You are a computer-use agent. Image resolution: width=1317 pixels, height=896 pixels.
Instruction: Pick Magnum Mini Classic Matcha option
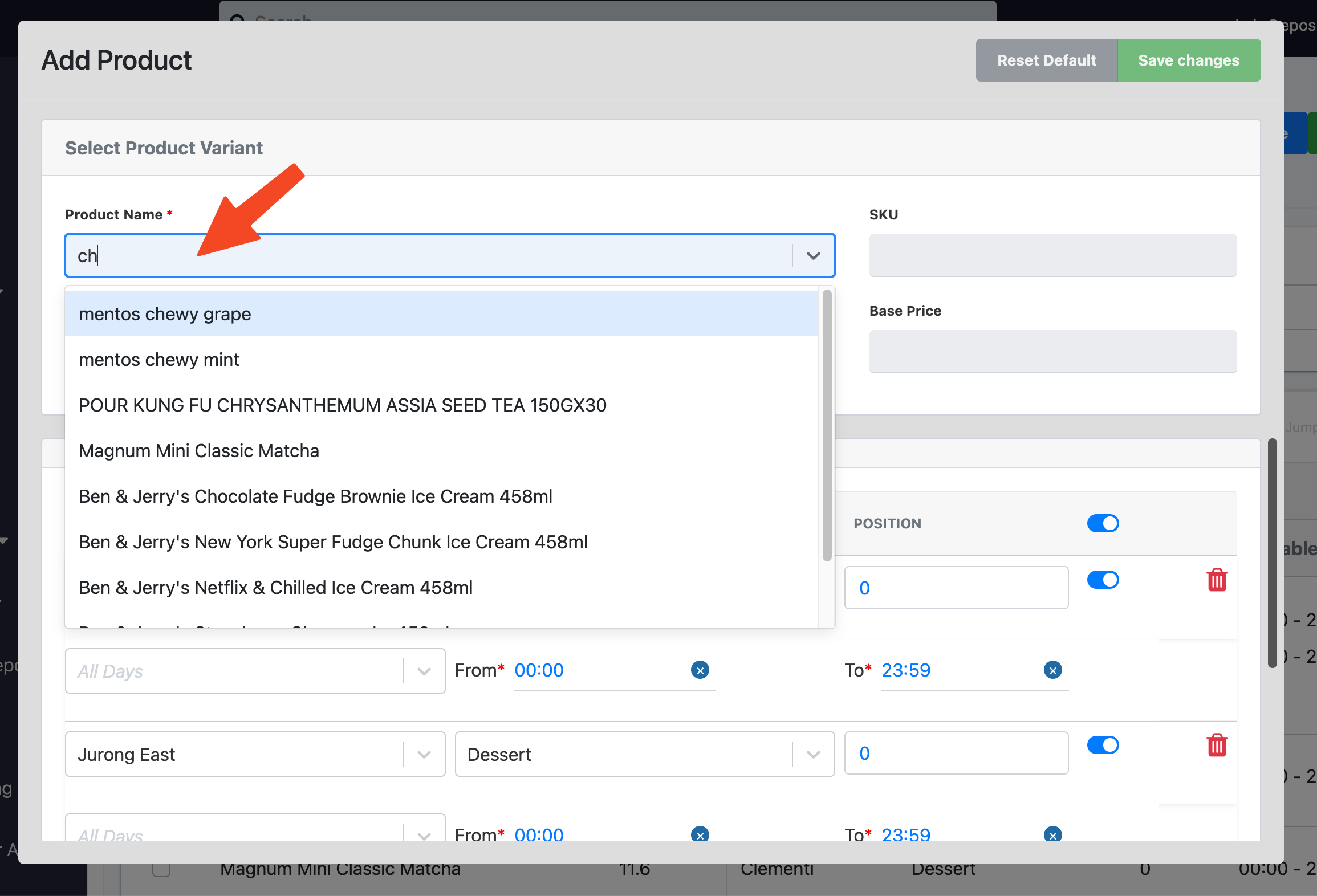pyautogui.click(x=442, y=451)
